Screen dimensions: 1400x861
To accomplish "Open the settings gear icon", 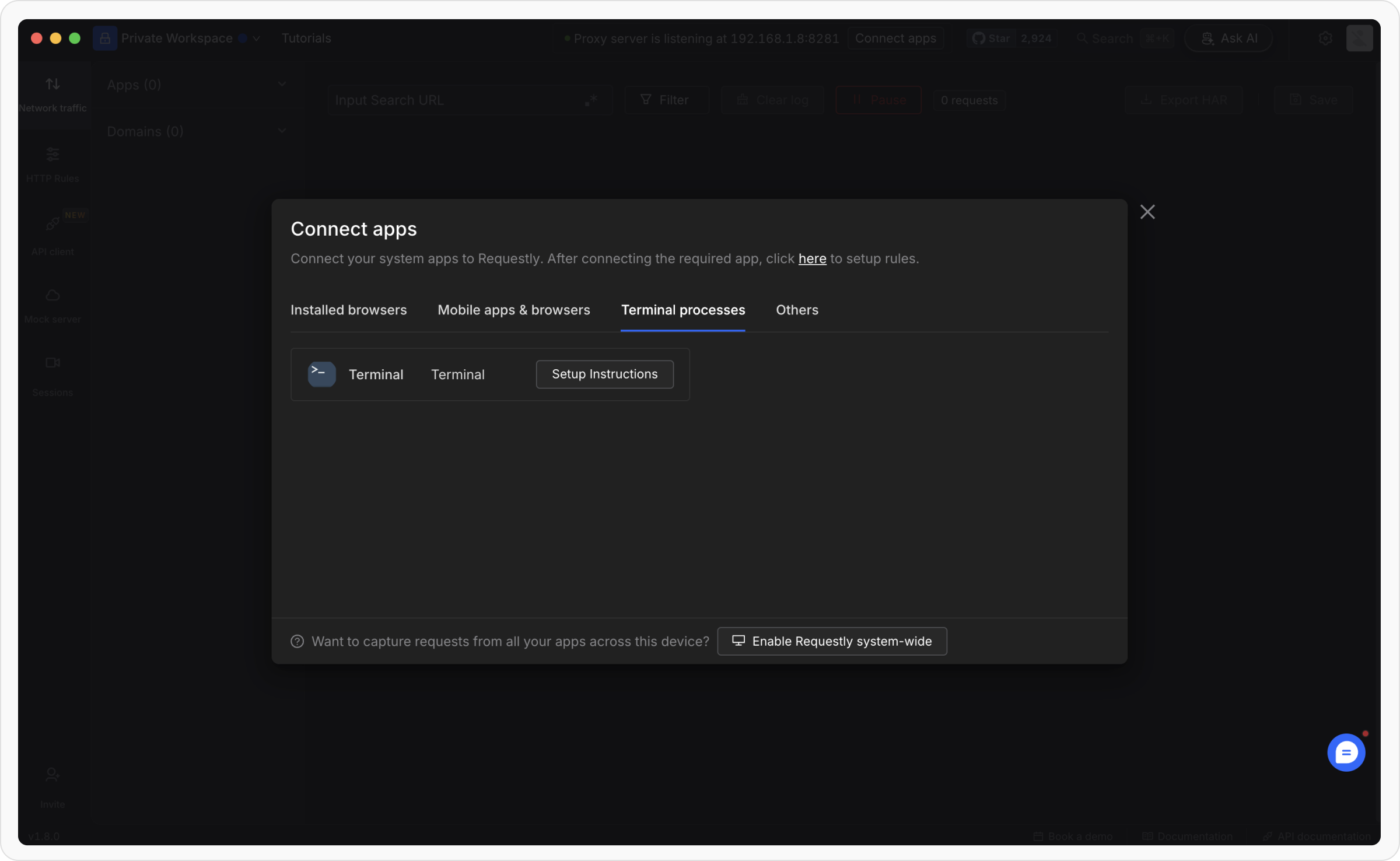I will pos(1325,38).
